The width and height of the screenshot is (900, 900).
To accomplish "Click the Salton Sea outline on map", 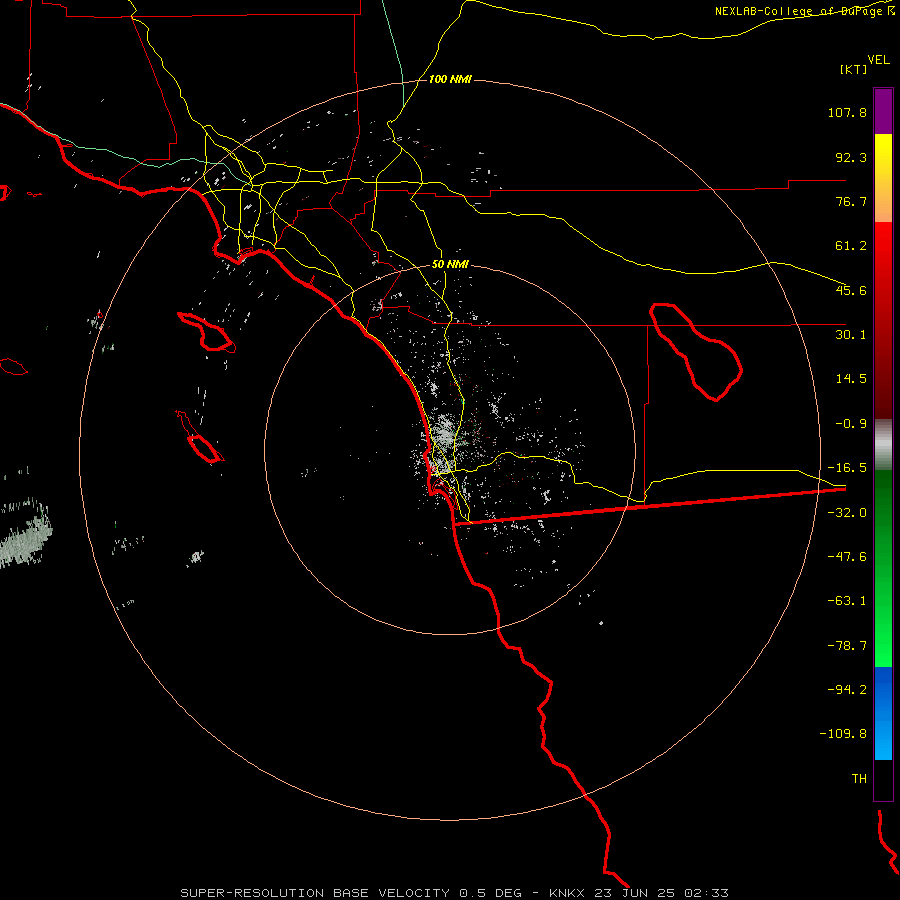I will pos(696,352).
